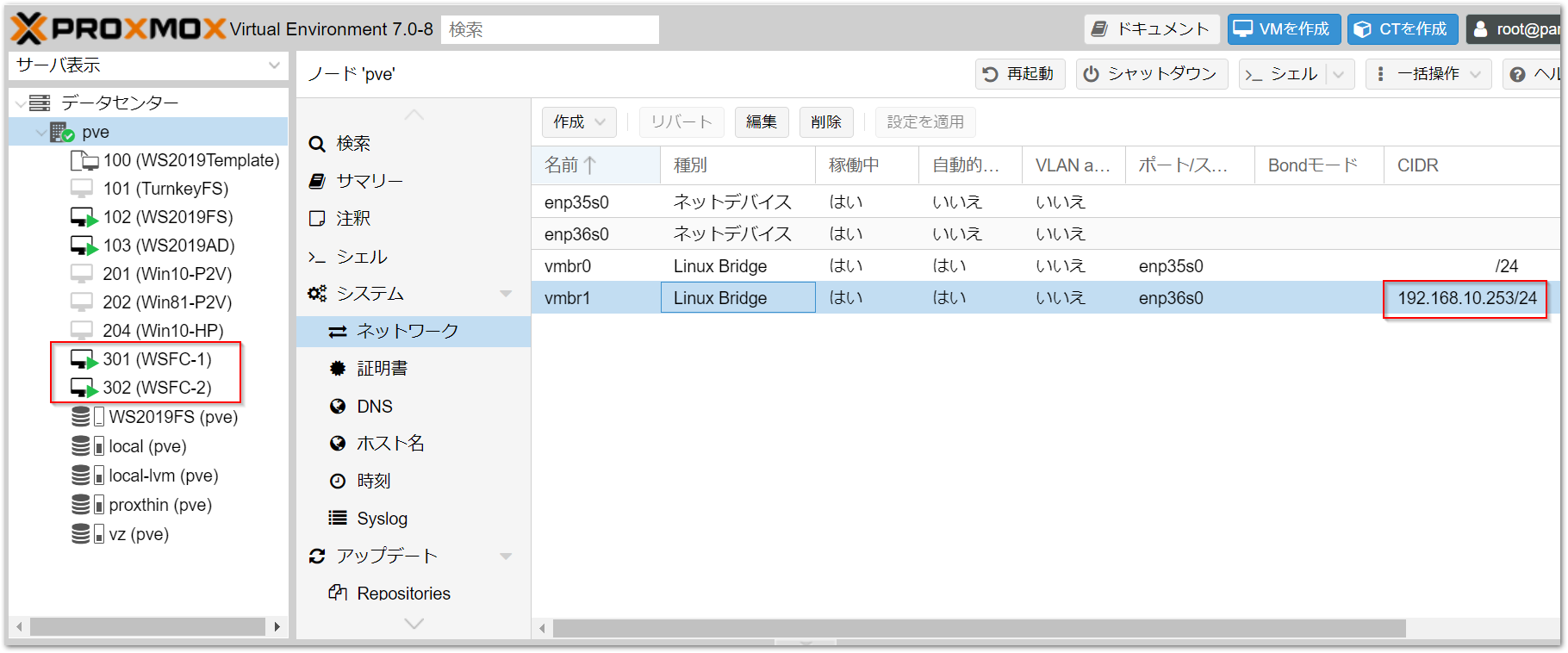Open the Syslog menu item
Screen dimensions: 1568x653
(414, 519)
